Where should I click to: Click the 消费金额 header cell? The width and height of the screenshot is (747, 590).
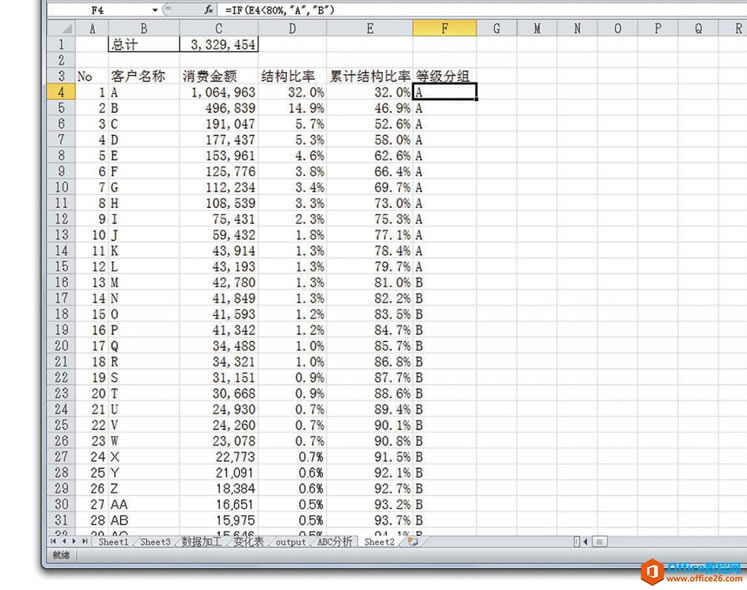(x=219, y=76)
